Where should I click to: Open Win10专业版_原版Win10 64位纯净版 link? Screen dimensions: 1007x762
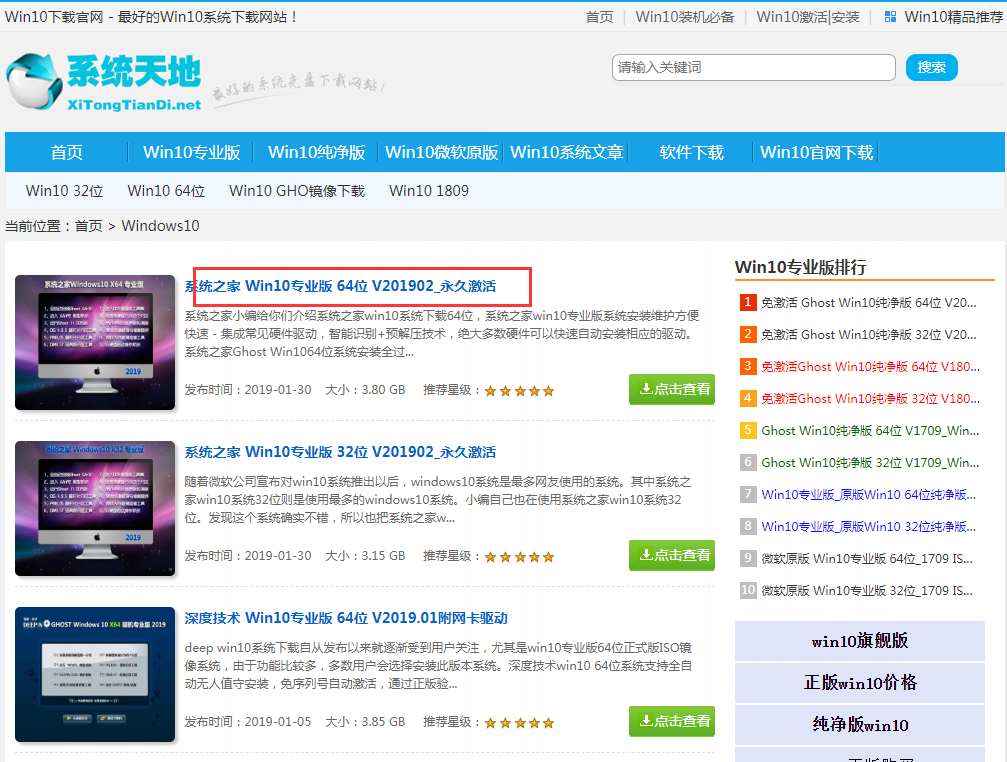click(x=868, y=495)
